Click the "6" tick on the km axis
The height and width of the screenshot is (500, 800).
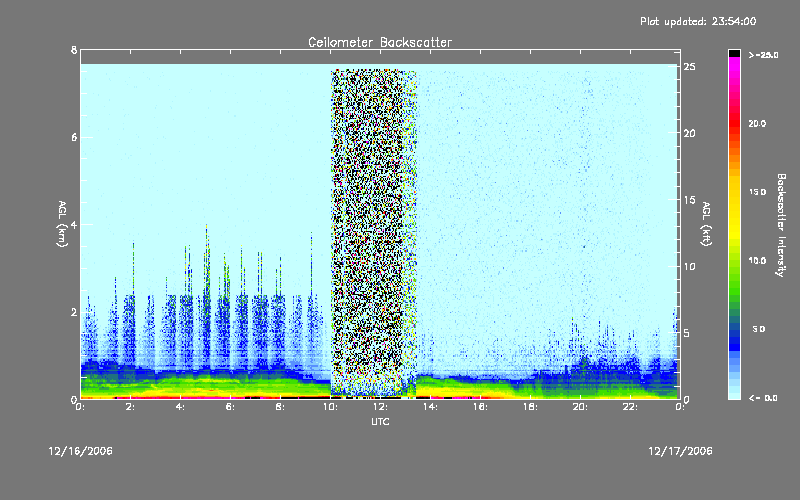click(74, 137)
